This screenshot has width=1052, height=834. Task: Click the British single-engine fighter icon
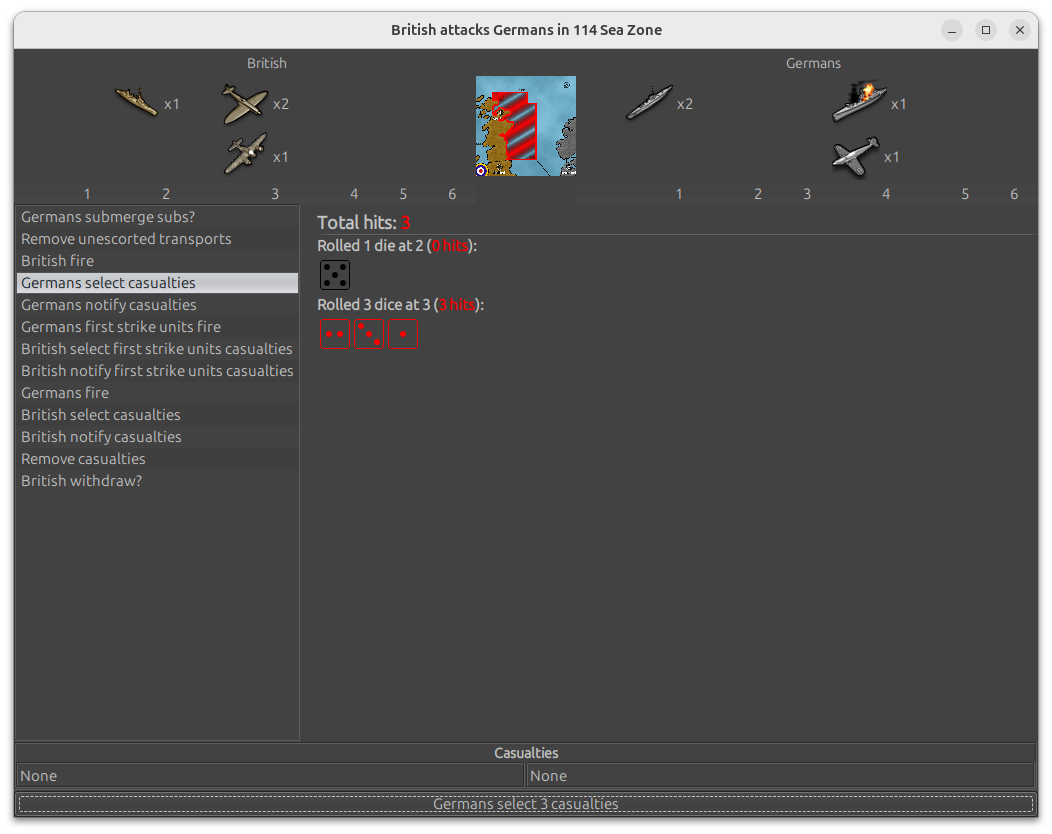pyautogui.click(x=244, y=104)
